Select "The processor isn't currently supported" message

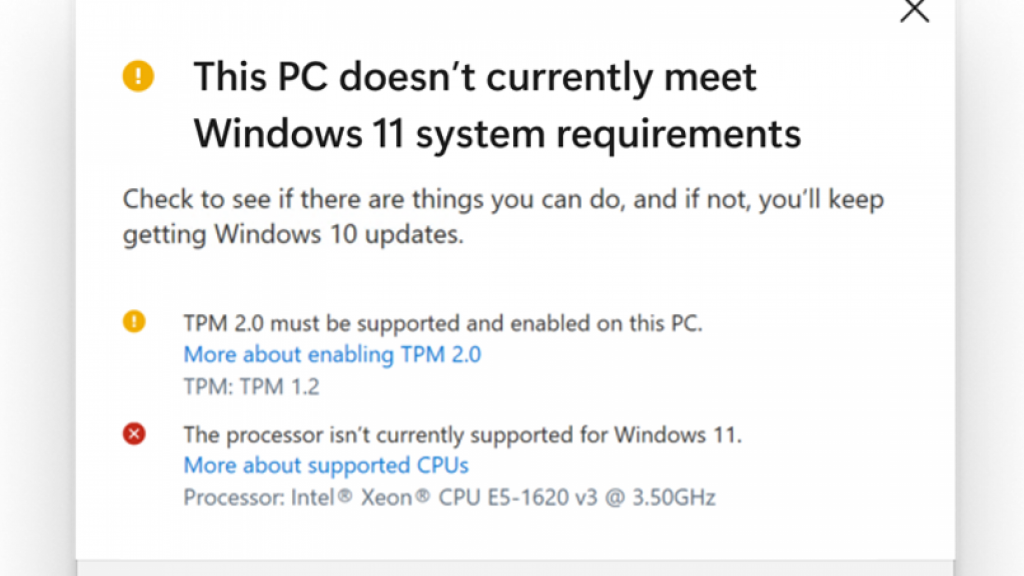pos(463,434)
